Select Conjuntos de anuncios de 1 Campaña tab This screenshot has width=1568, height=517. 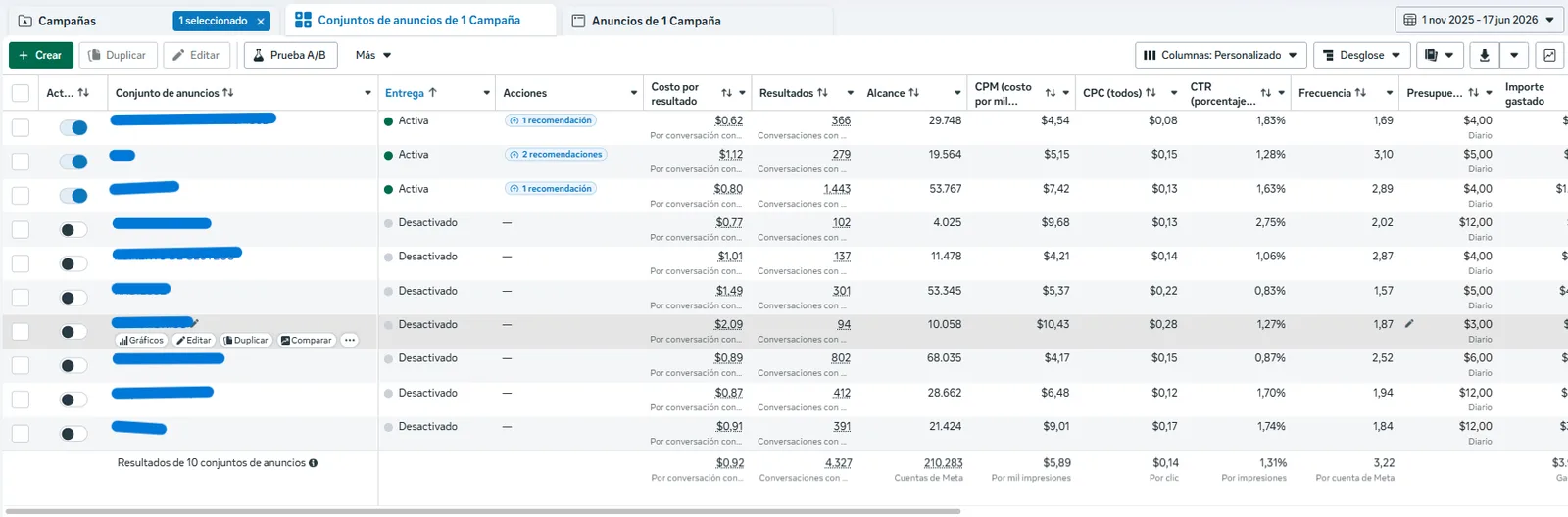point(419,20)
